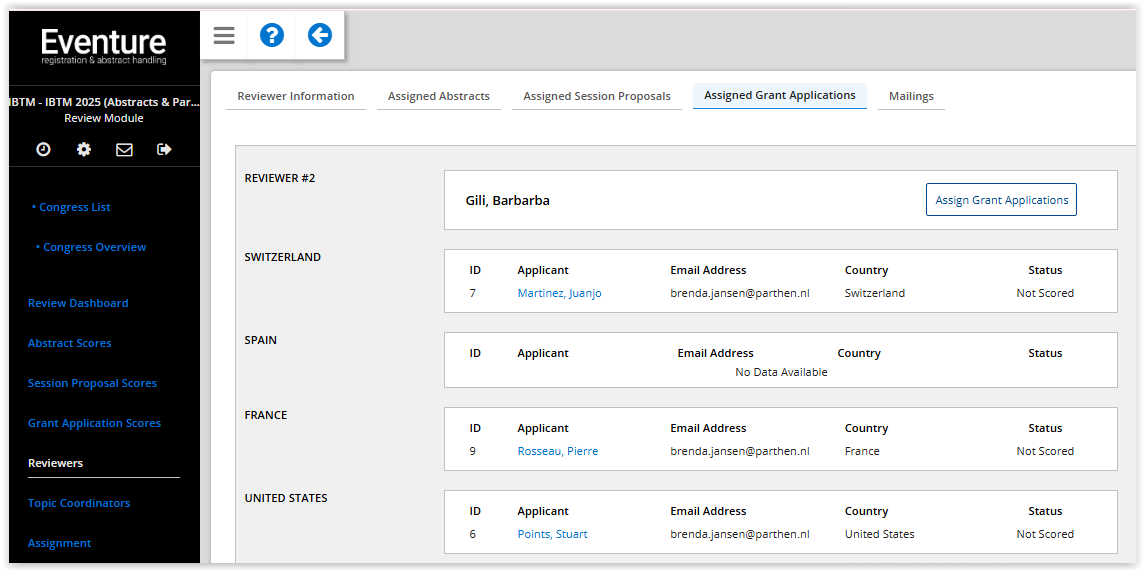Viewport: 1144px width, 571px height.
Task: Select Reviewers in sidebar
Action: tap(55, 463)
